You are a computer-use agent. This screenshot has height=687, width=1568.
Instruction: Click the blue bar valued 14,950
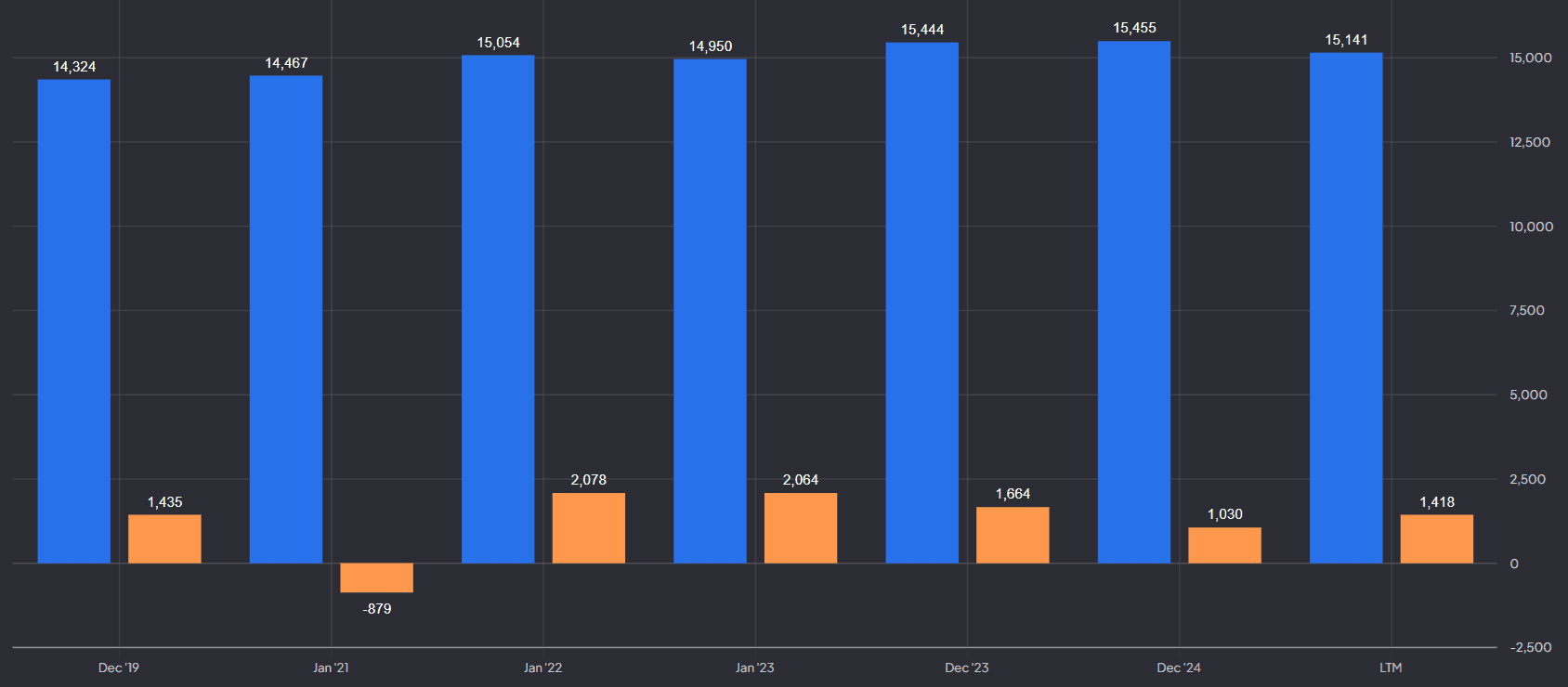(x=710, y=311)
